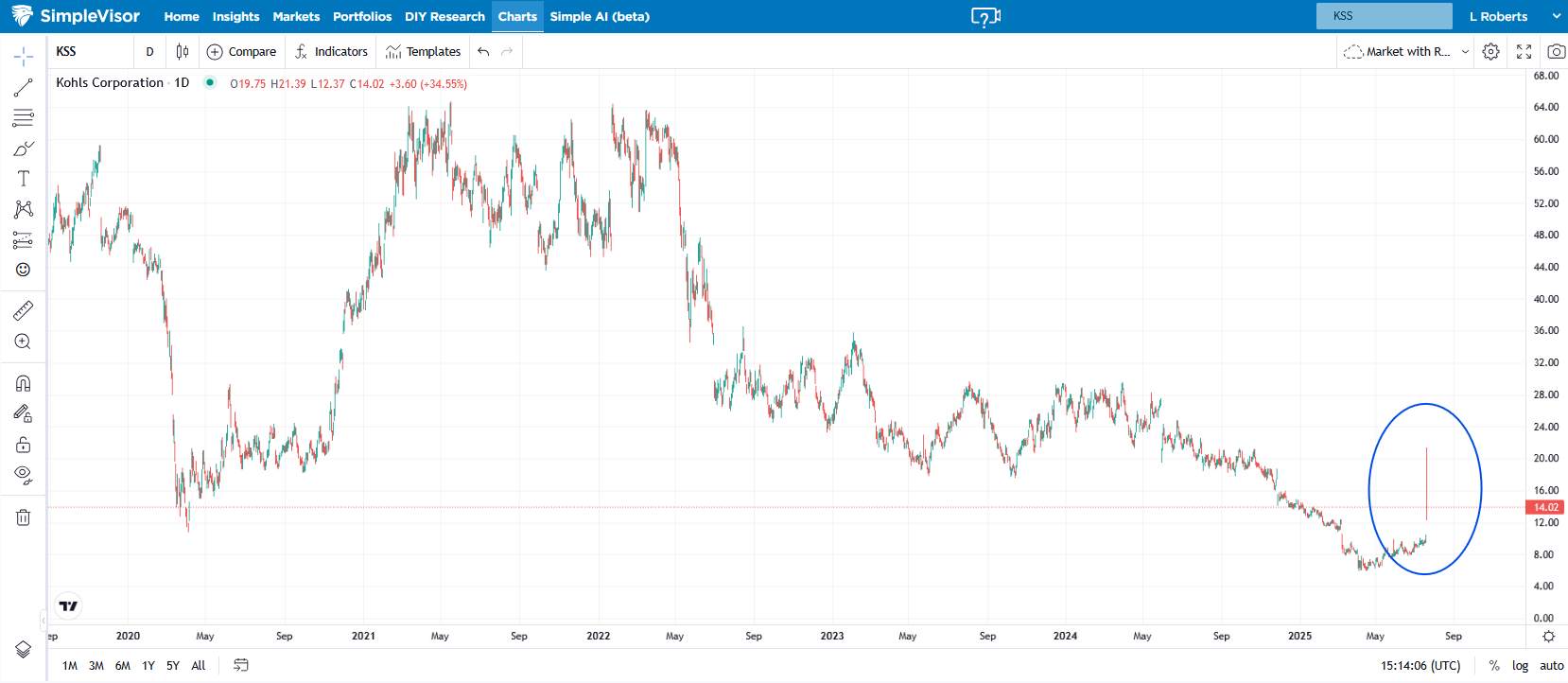Select the trend line drawing tool
The image size is (1568, 683).
coord(23,88)
